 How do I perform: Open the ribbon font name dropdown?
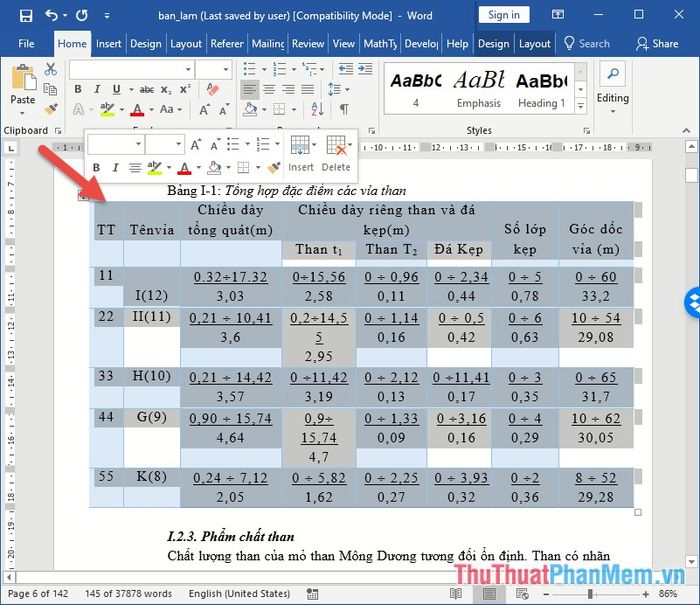[188, 70]
